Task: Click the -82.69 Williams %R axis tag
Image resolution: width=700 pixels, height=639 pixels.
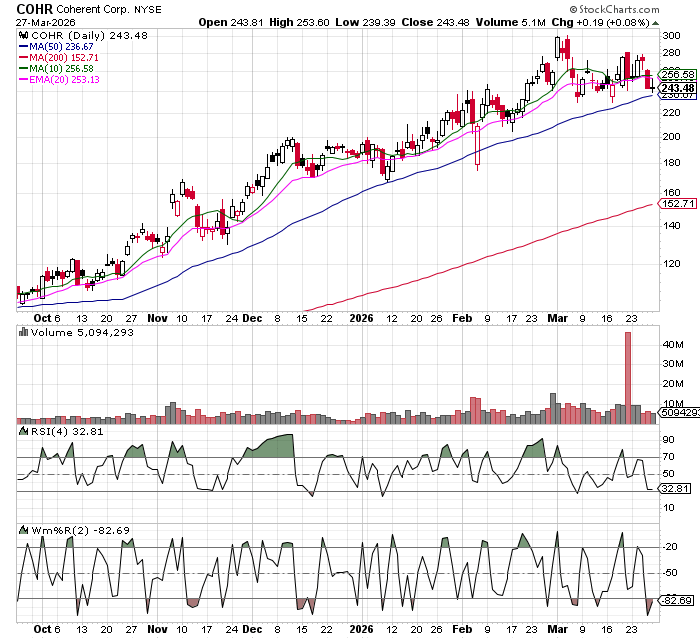Action: [x=676, y=601]
